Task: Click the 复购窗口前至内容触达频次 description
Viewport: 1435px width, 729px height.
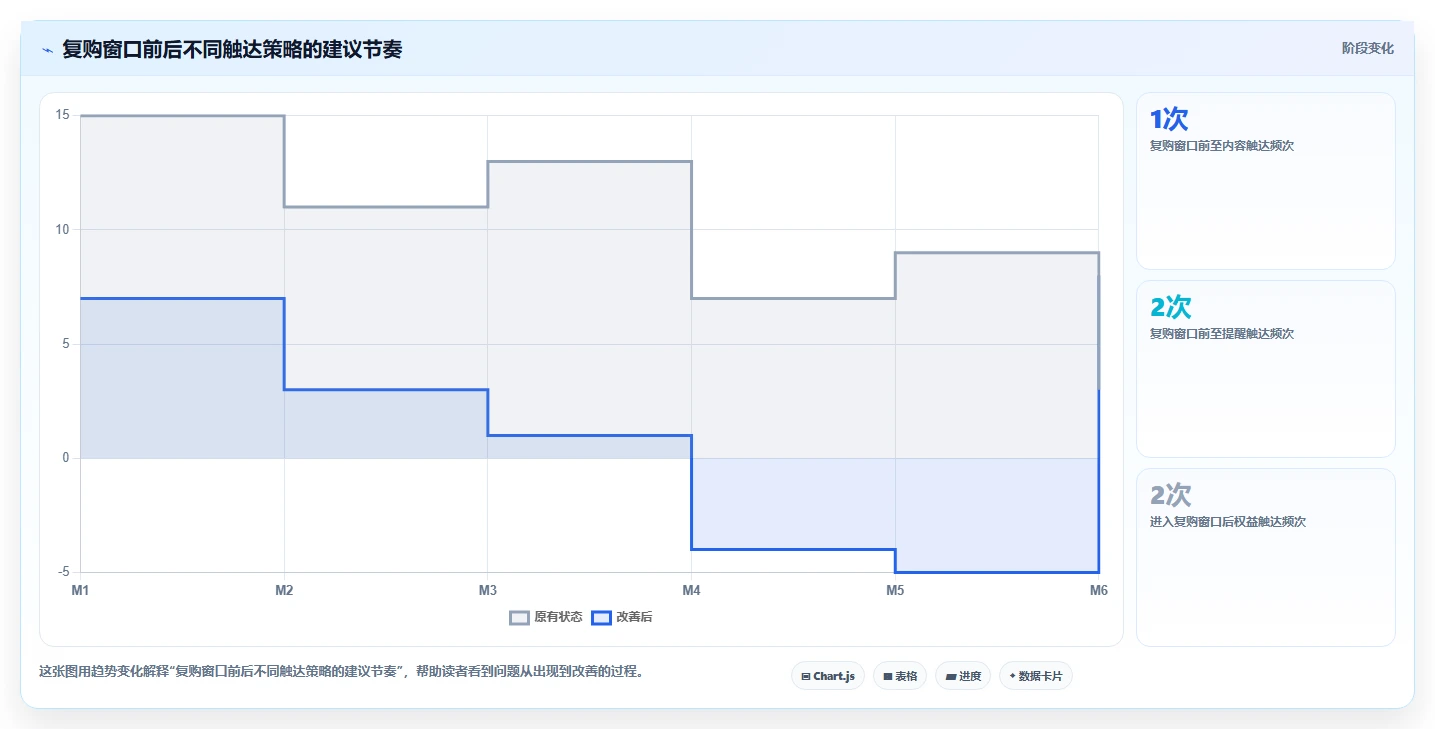Action: click(1222, 145)
